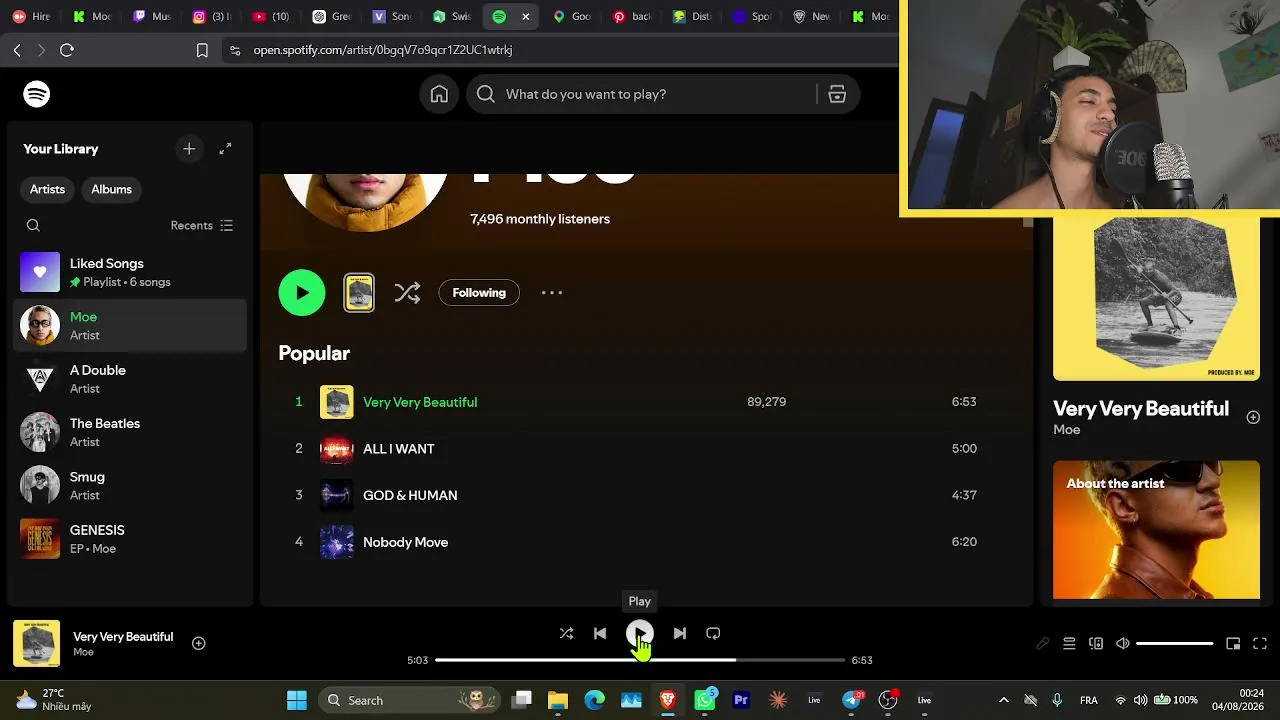Create a playlist with the plus icon

tap(189, 149)
